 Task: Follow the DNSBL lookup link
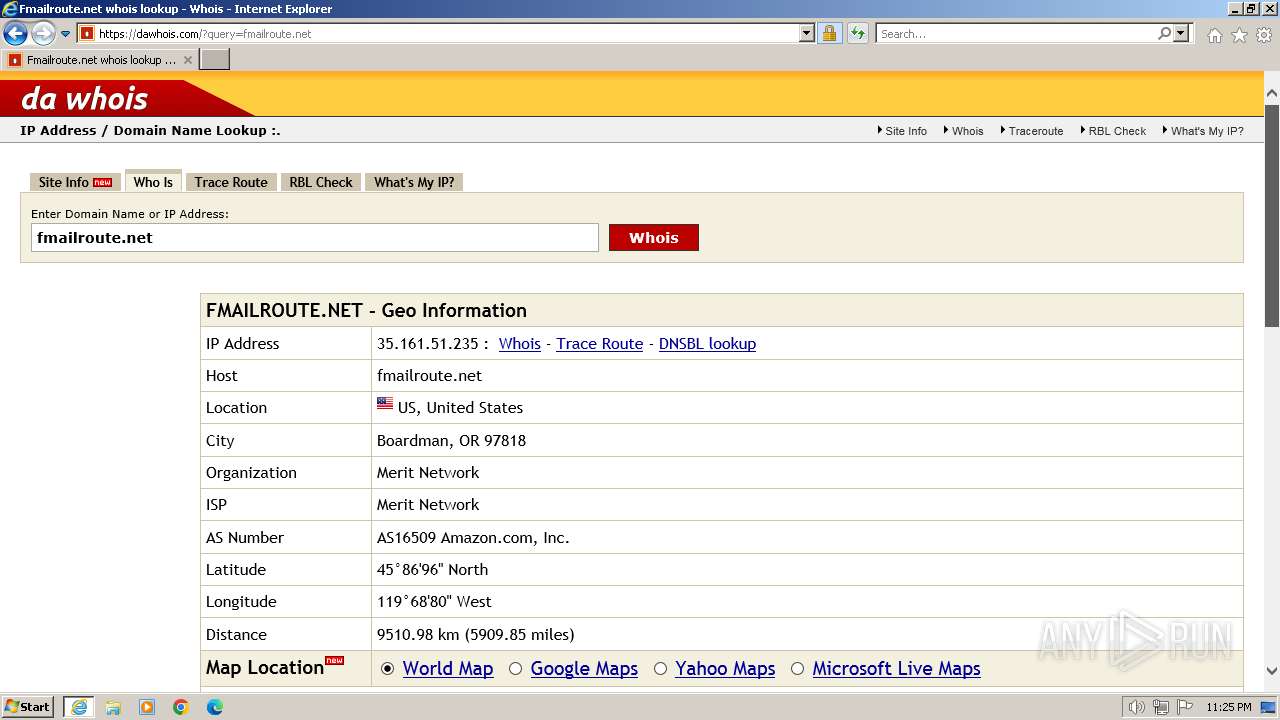[x=707, y=343]
